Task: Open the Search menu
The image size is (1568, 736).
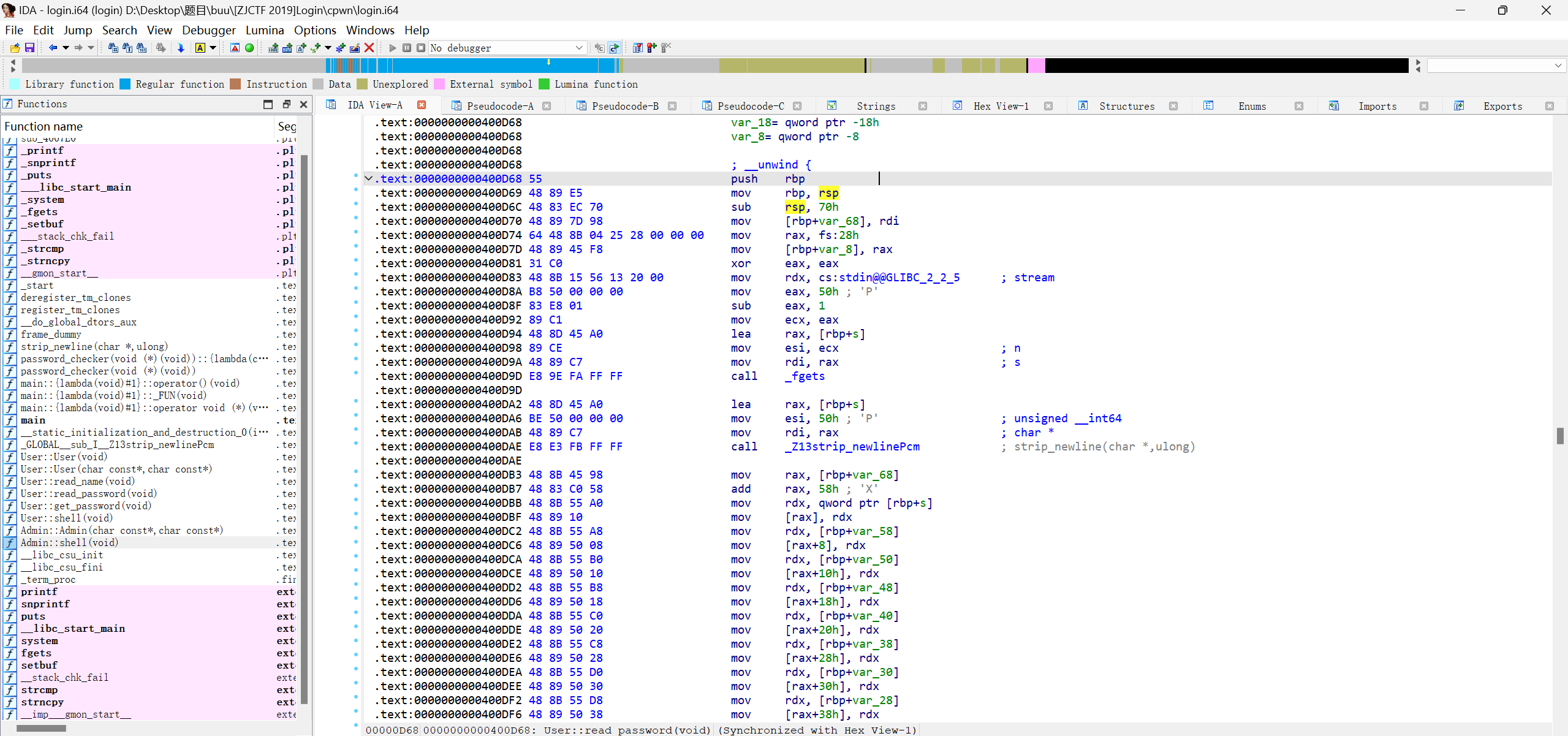Action: click(119, 30)
